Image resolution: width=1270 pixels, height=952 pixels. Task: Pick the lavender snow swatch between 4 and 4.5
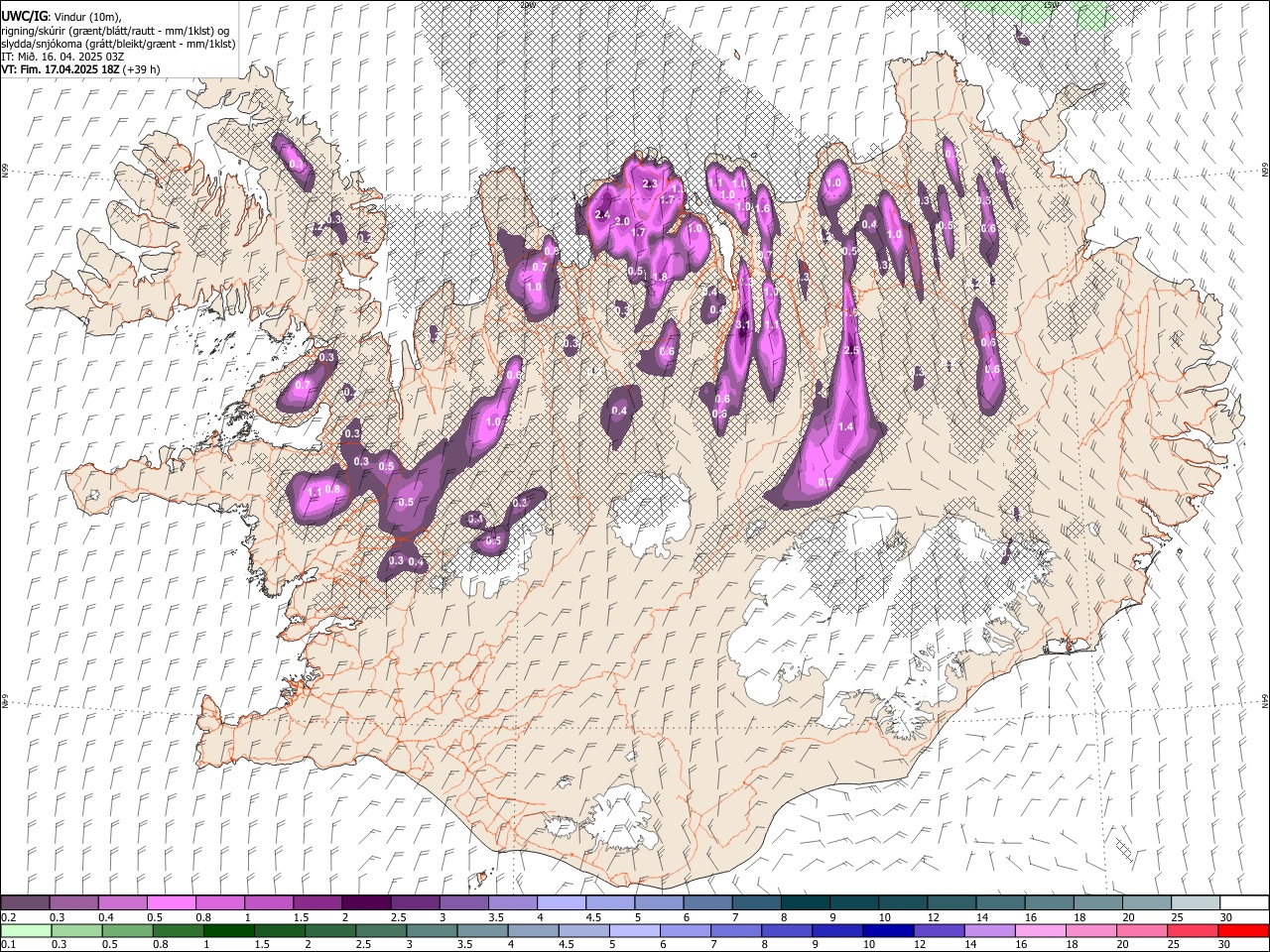[x=562, y=902]
